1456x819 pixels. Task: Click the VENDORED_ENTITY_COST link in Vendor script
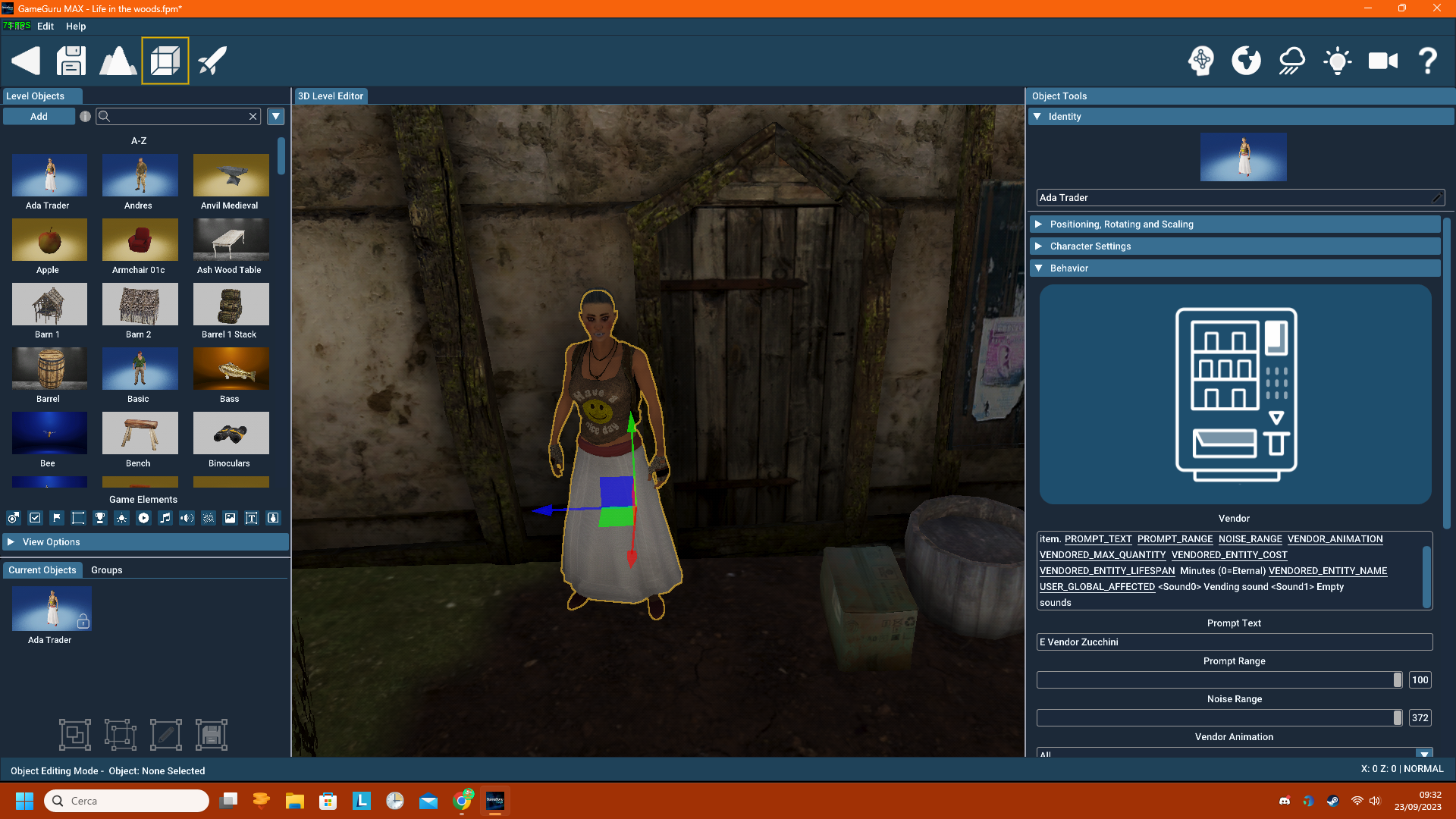point(1228,554)
